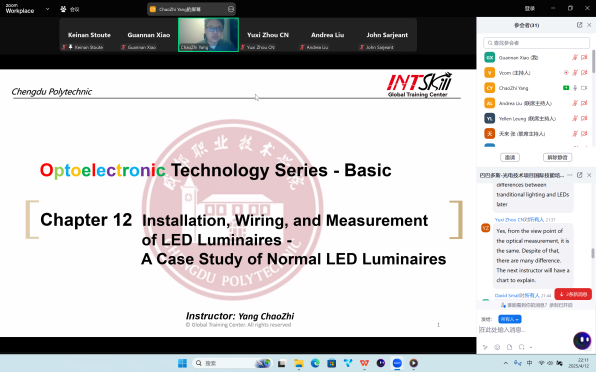Viewport: 596px width, 372px height.
Task: Click the Unmute All button in participants
Action: [x=557, y=157]
